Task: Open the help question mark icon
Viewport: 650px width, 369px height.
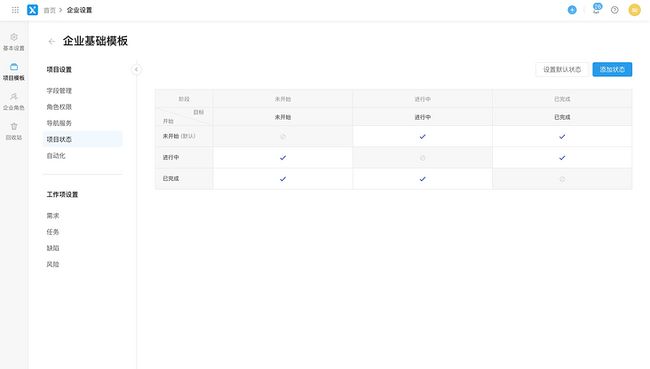Action: click(x=615, y=10)
